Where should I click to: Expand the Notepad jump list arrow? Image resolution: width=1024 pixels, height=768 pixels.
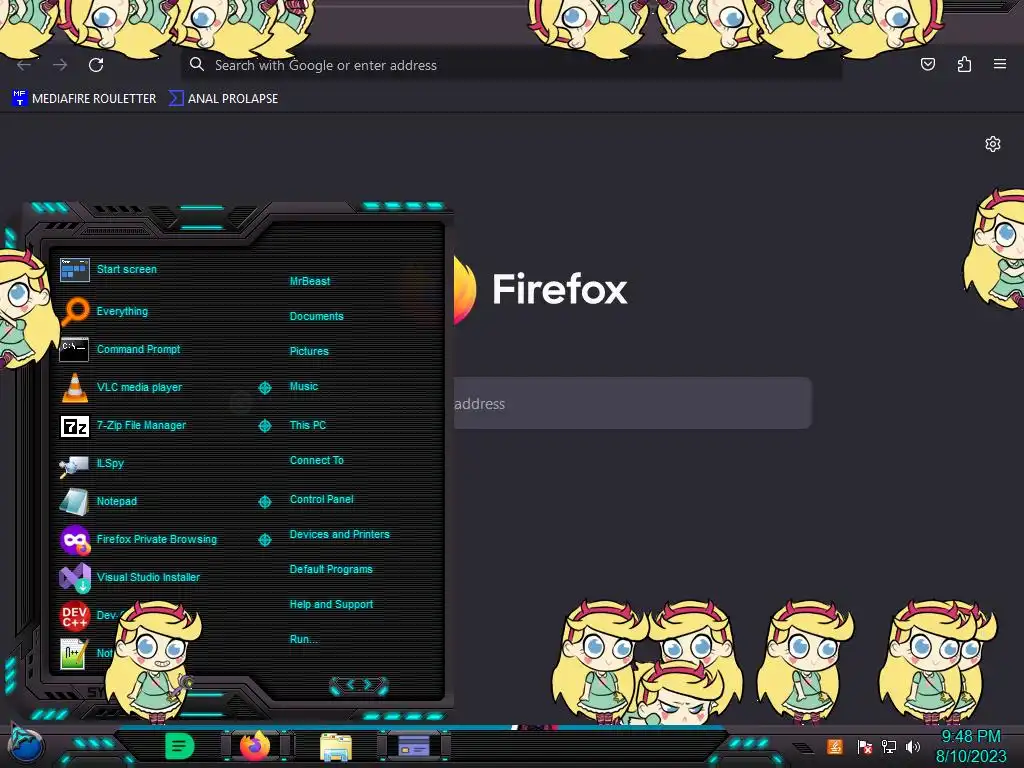coord(264,502)
